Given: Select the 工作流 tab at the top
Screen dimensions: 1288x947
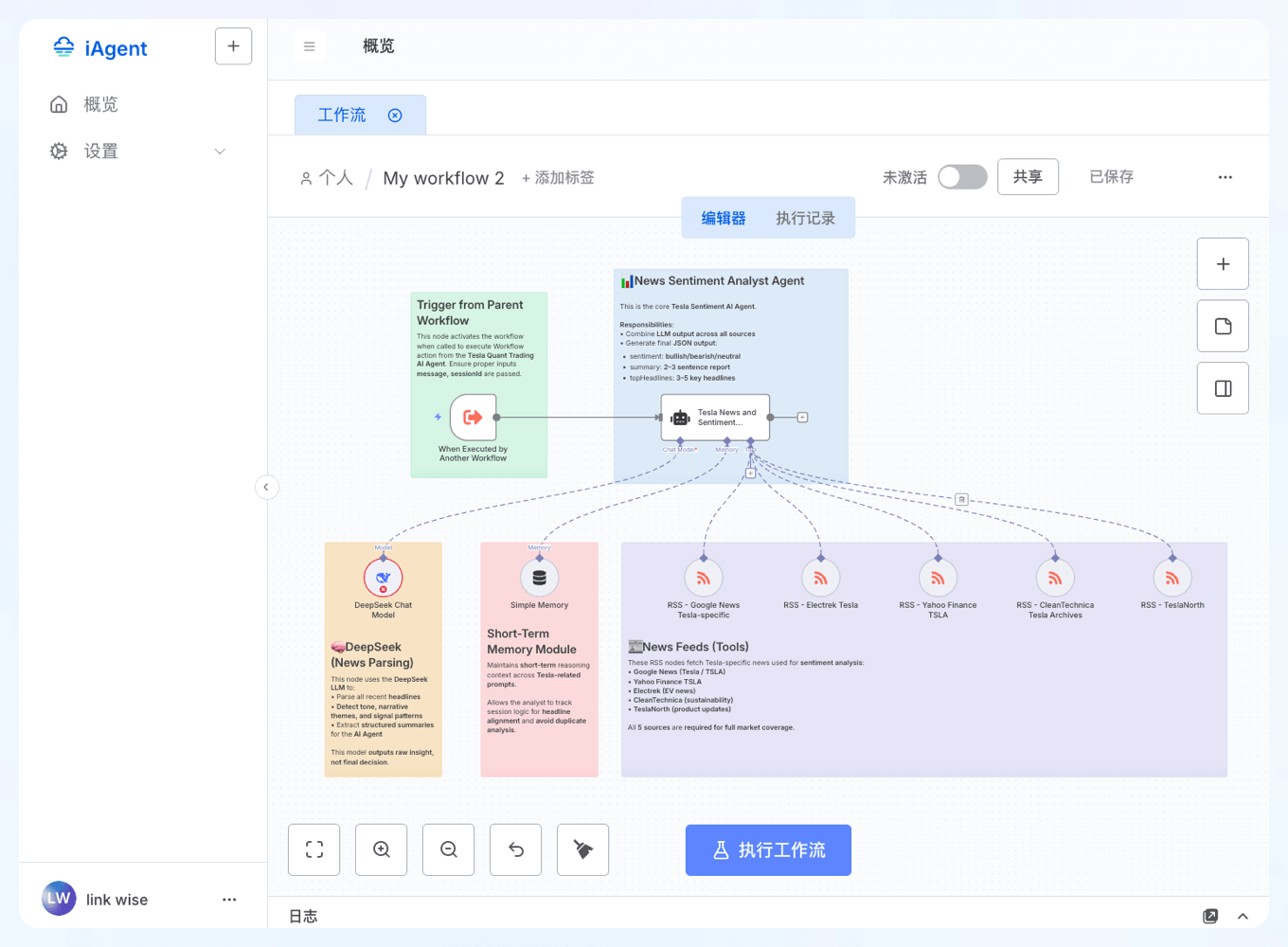Looking at the screenshot, I should [341, 114].
